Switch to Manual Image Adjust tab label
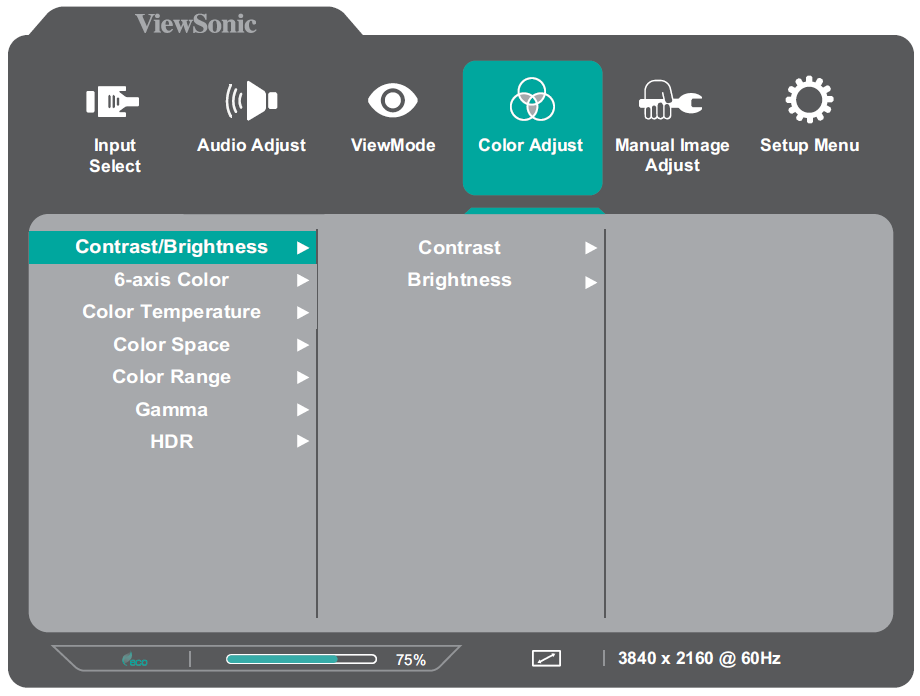Viewport: 920px width, 696px height. tap(672, 156)
